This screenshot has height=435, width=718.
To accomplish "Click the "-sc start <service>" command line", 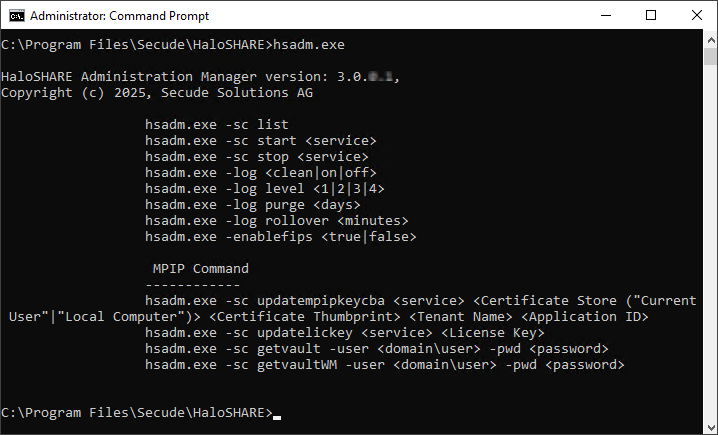I will [x=260, y=141].
